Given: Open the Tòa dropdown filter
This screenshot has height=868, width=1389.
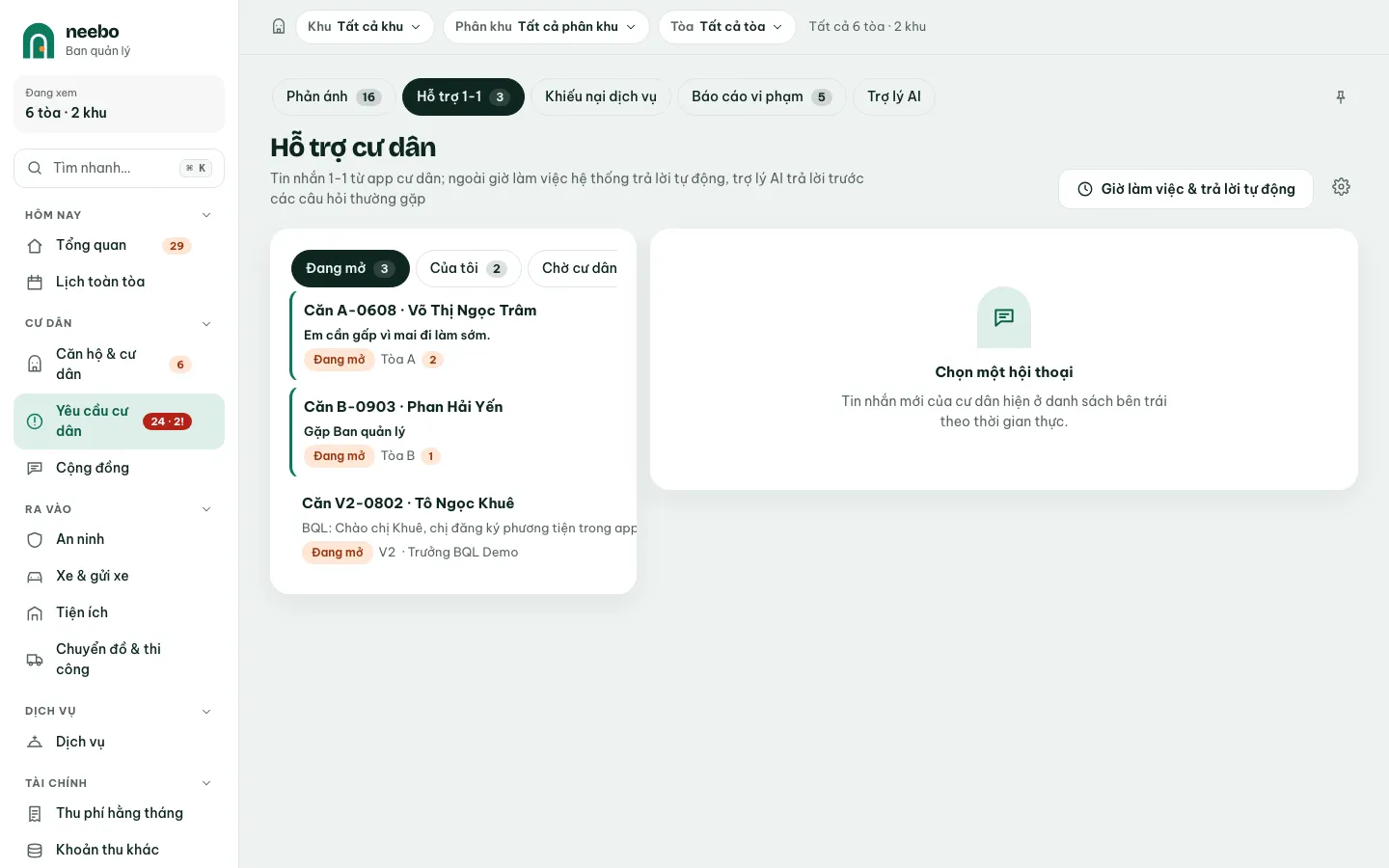Looking at the screenshot, I should point(727,27).
